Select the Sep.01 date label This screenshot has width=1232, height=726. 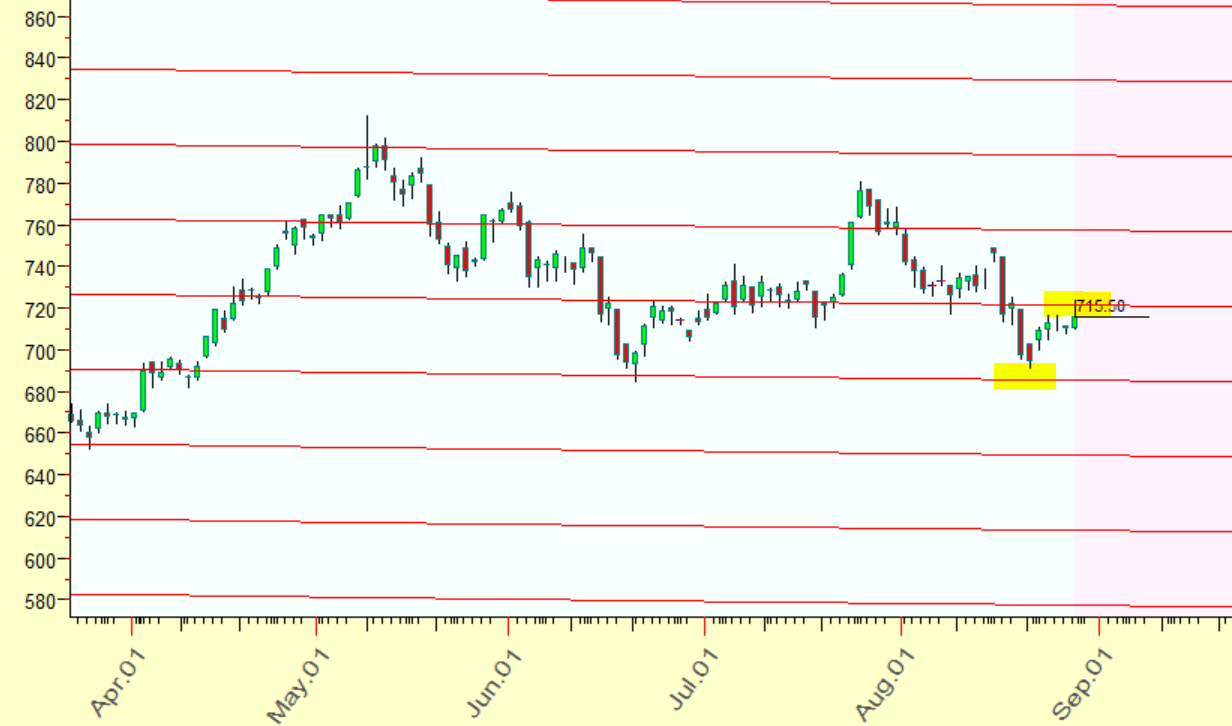[1081, 685]
